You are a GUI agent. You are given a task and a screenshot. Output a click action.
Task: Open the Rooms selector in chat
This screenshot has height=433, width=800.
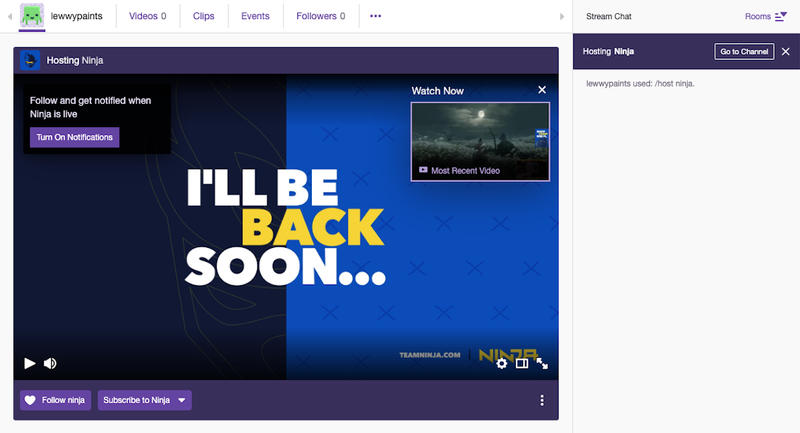pos(765,16)
